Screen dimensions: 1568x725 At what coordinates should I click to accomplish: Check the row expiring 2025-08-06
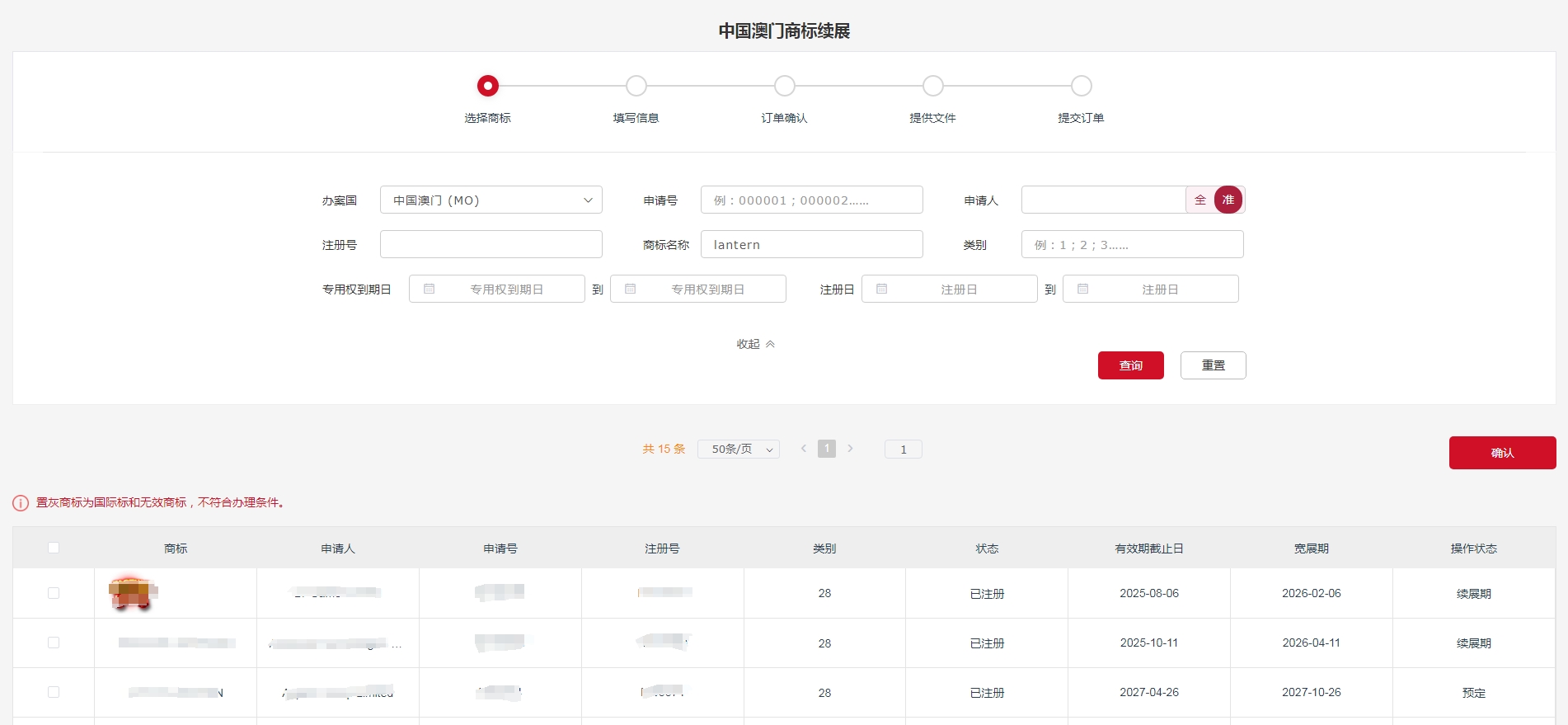pyautogui.click(x=54, y=593)
